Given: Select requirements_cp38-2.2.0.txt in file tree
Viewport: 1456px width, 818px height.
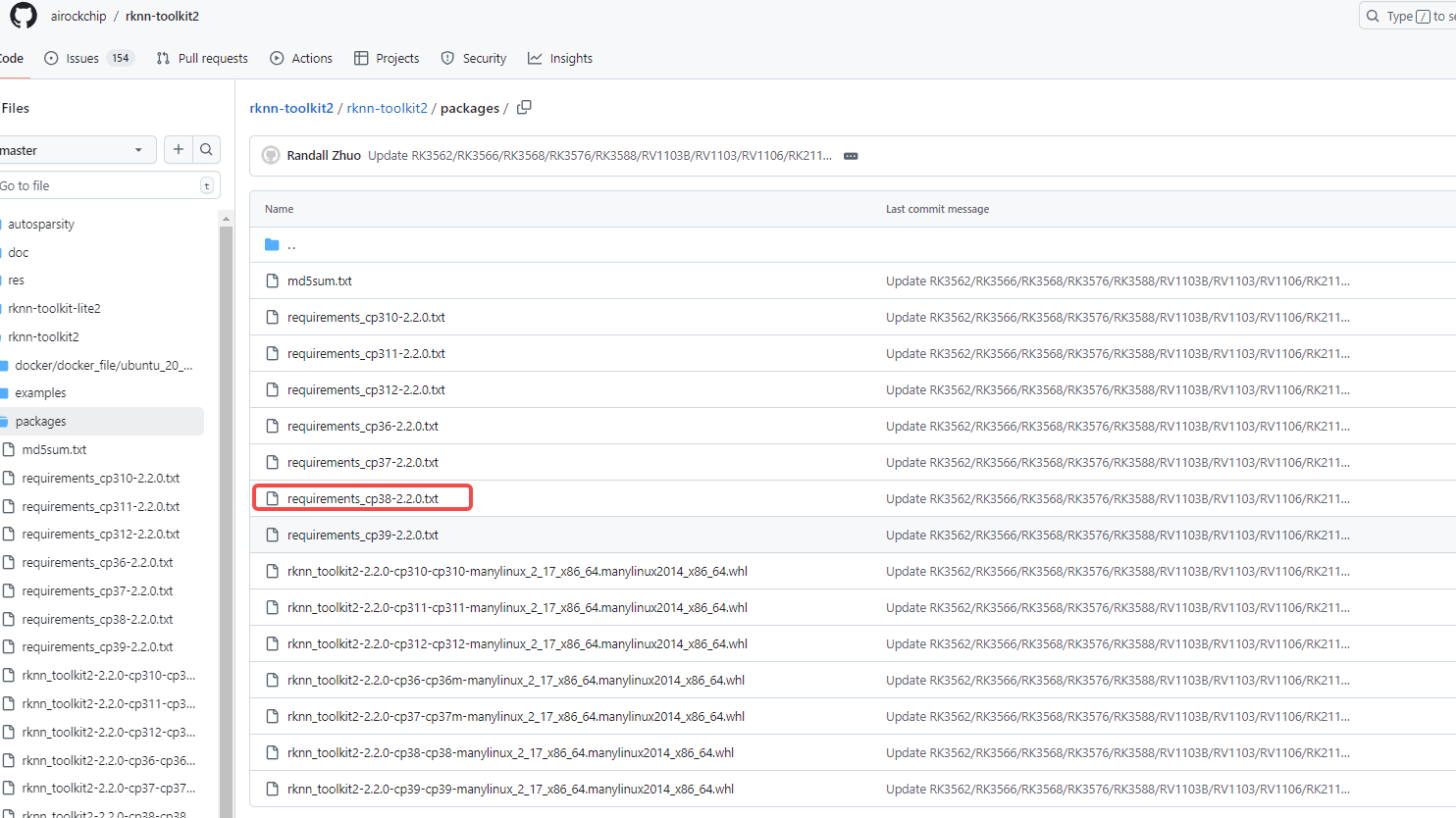Looking at the screenshot, I should point(97,619).
